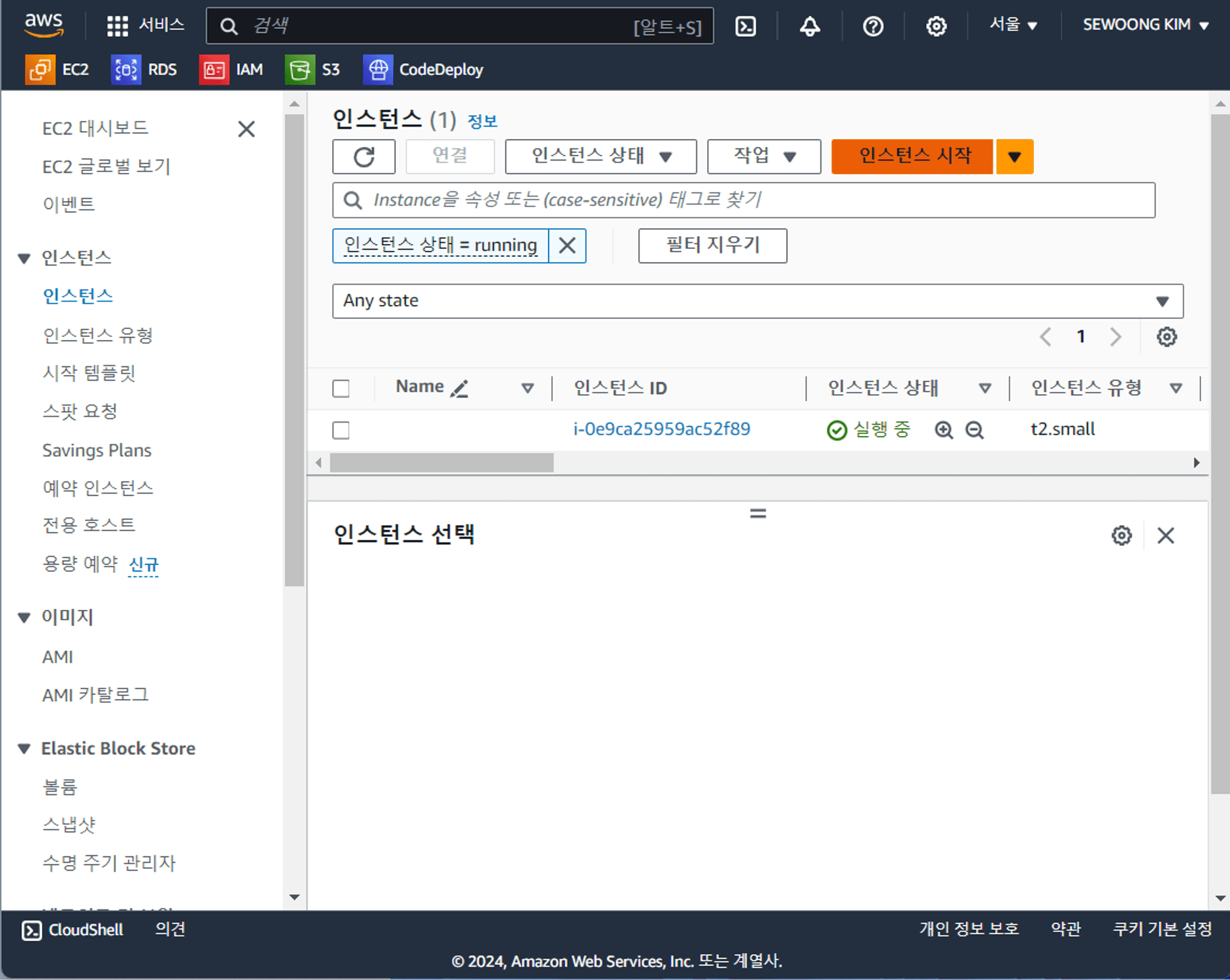Click the main page vertical scrollbar
The height and width of the screenshot is (980, 1230).
(x=1220, y=454)
